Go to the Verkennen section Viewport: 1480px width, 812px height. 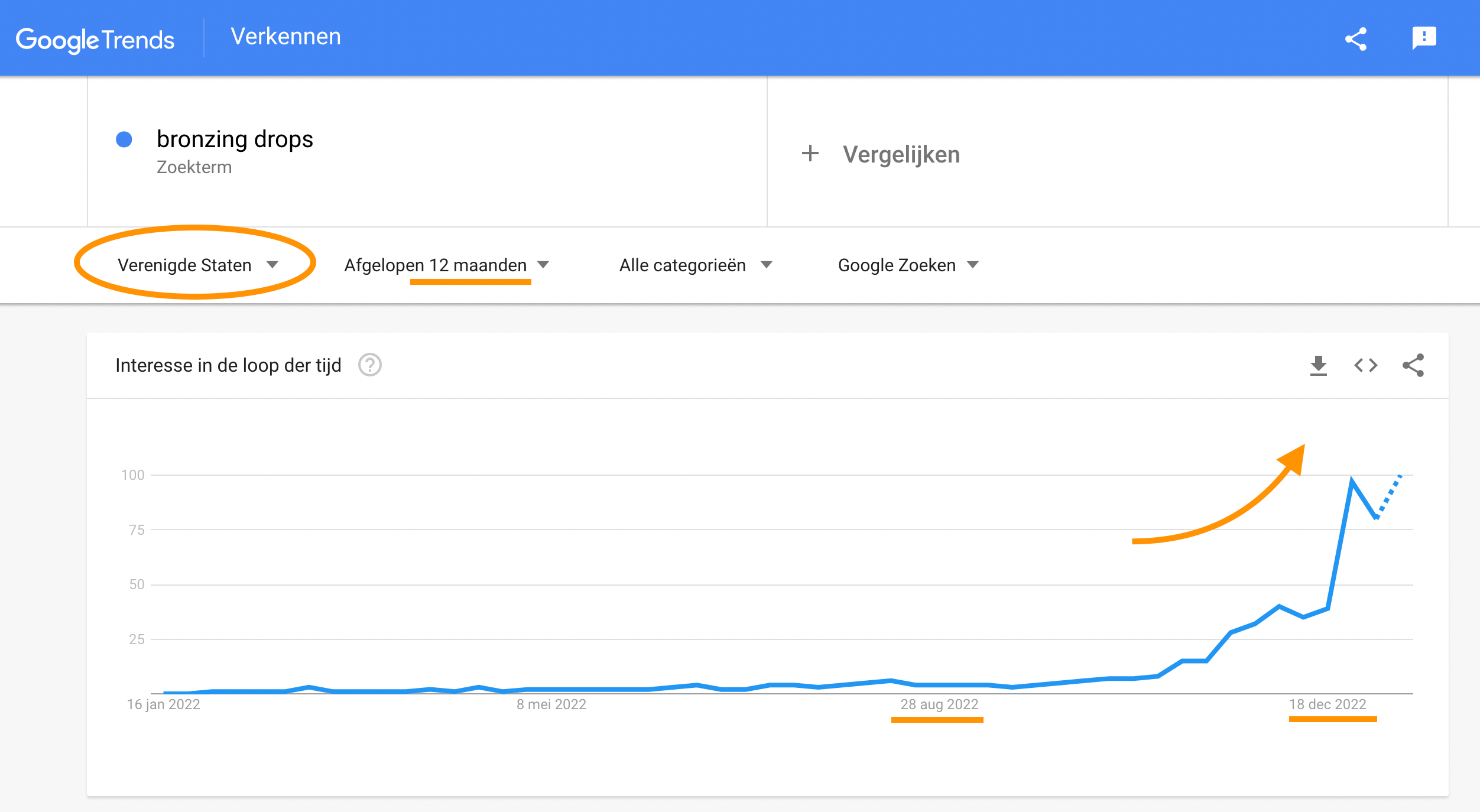(285, 37)
